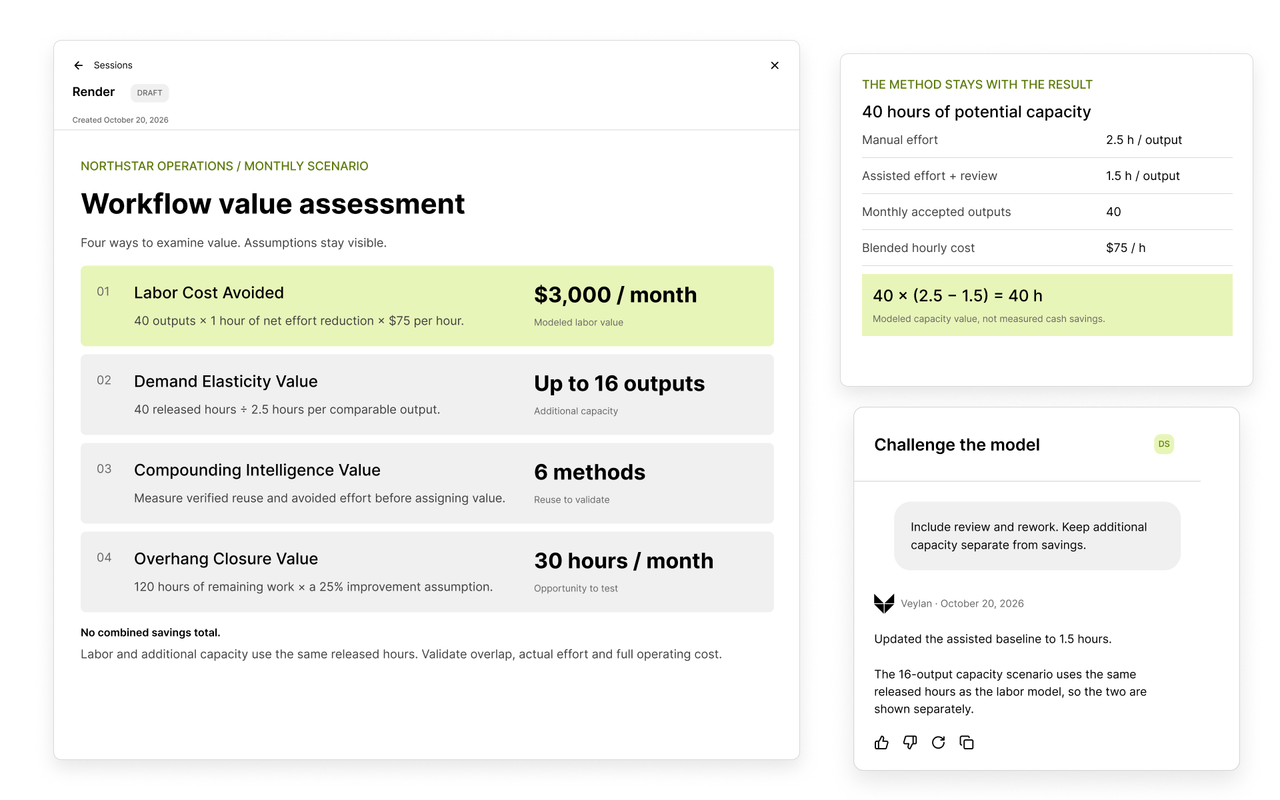Click the "Blended hourly cost" row label
Viewport: 1280px width, 800px height.
click(919, 248)
